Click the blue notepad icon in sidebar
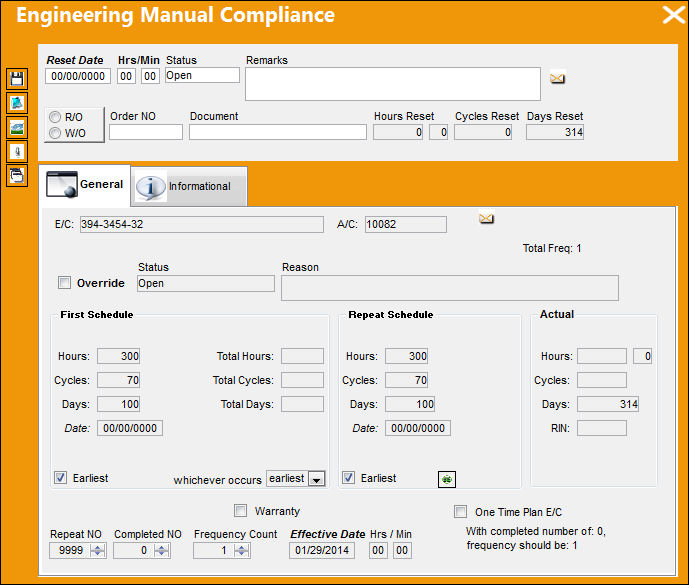Screen dimensions: 689x585 pos(17,103)
